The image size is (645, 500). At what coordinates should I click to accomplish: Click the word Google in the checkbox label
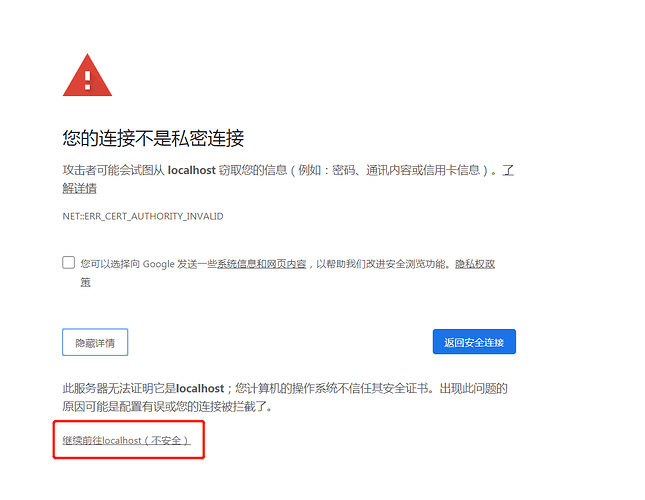coord(158,264)
